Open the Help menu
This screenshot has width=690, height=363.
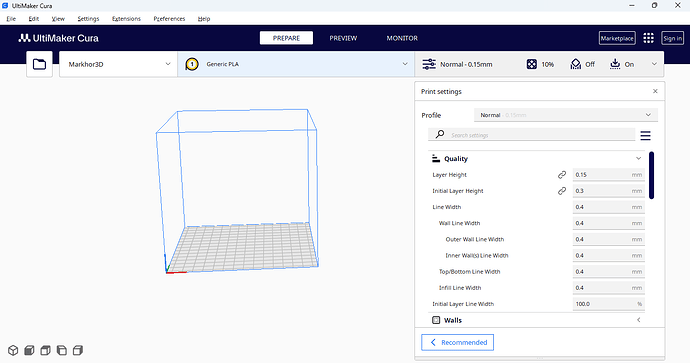click(x=204, y=19)
